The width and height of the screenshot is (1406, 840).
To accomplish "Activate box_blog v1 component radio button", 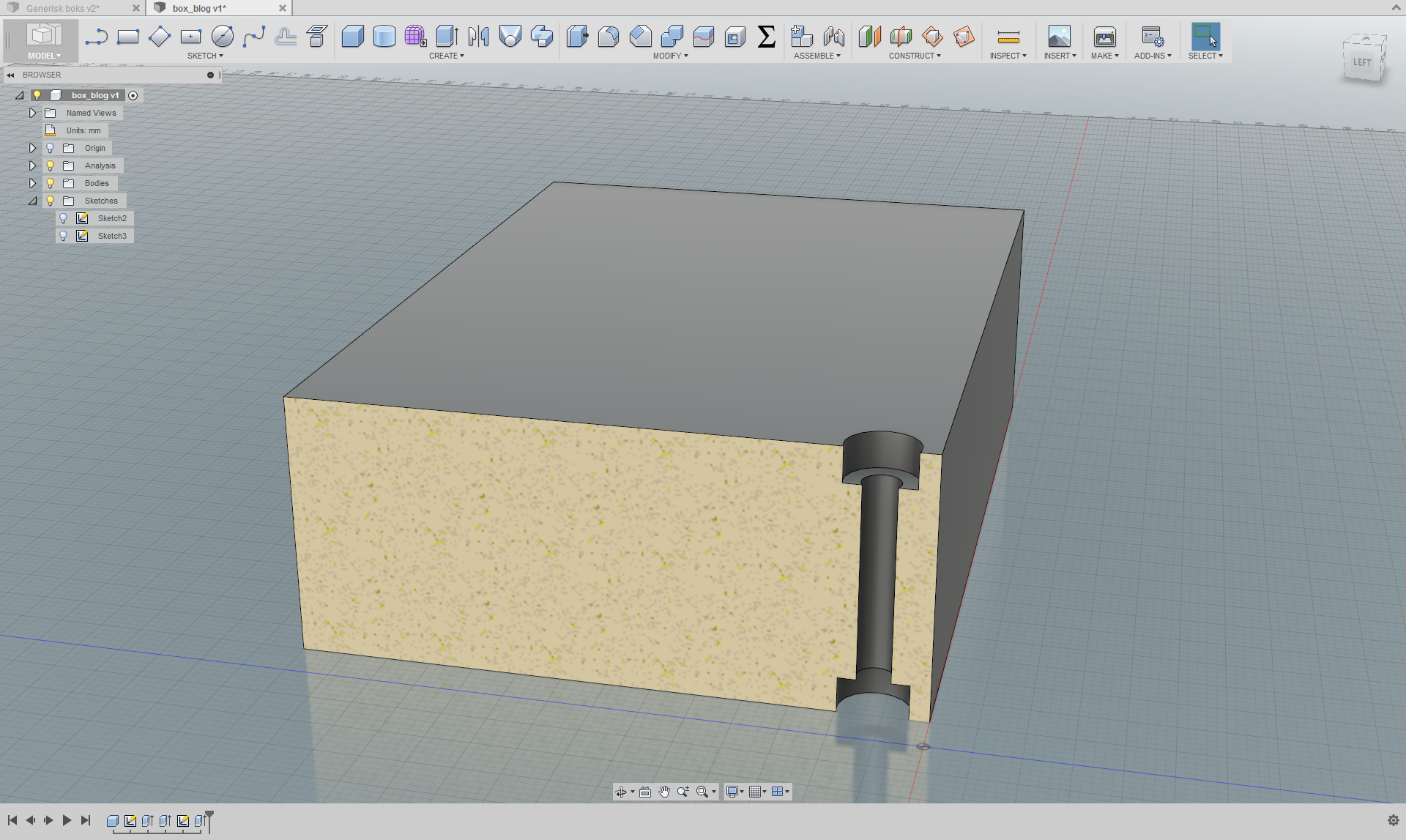I will tap(133, 95).
